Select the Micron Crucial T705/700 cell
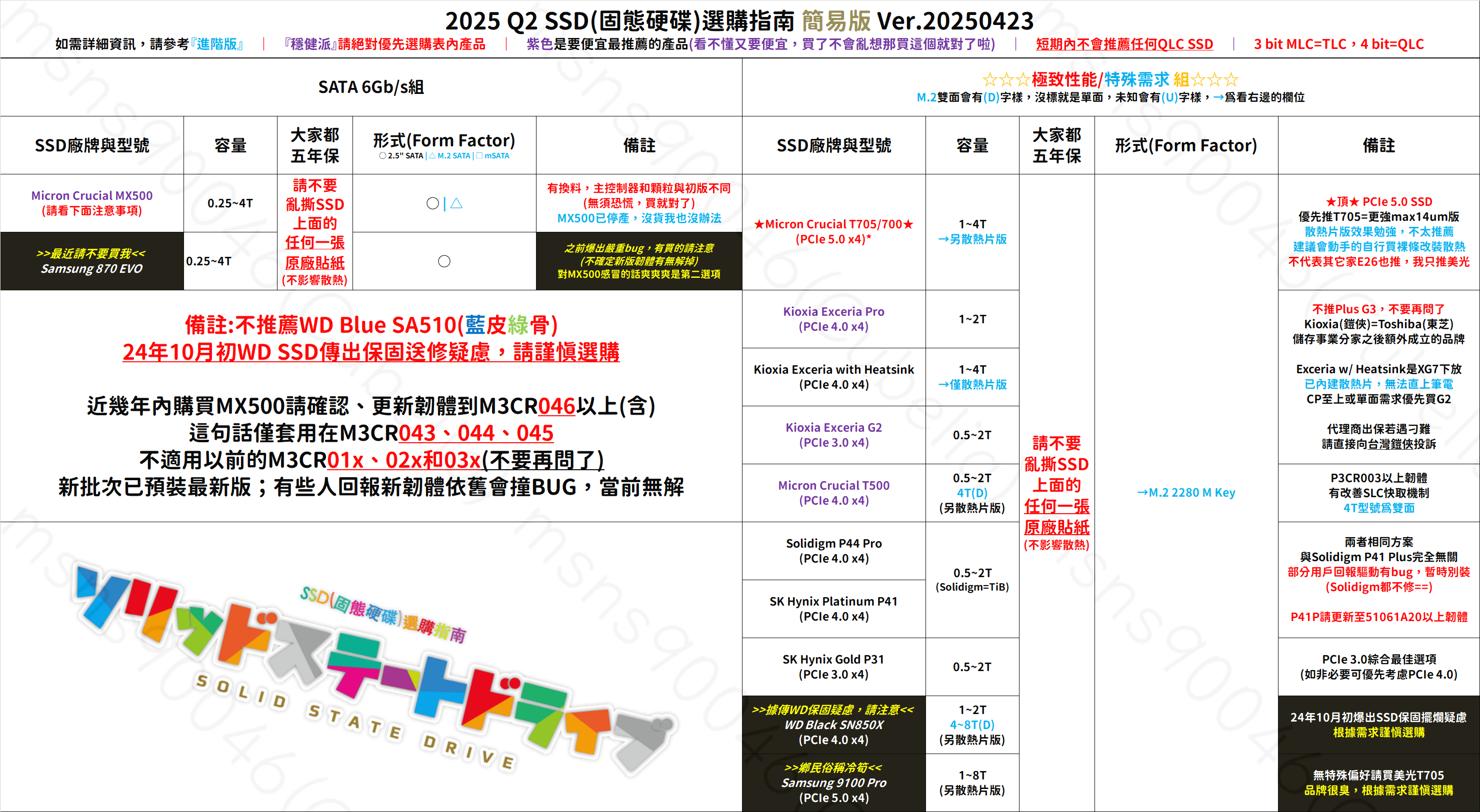Screen dimensions: 1480x812 point(833,231)
